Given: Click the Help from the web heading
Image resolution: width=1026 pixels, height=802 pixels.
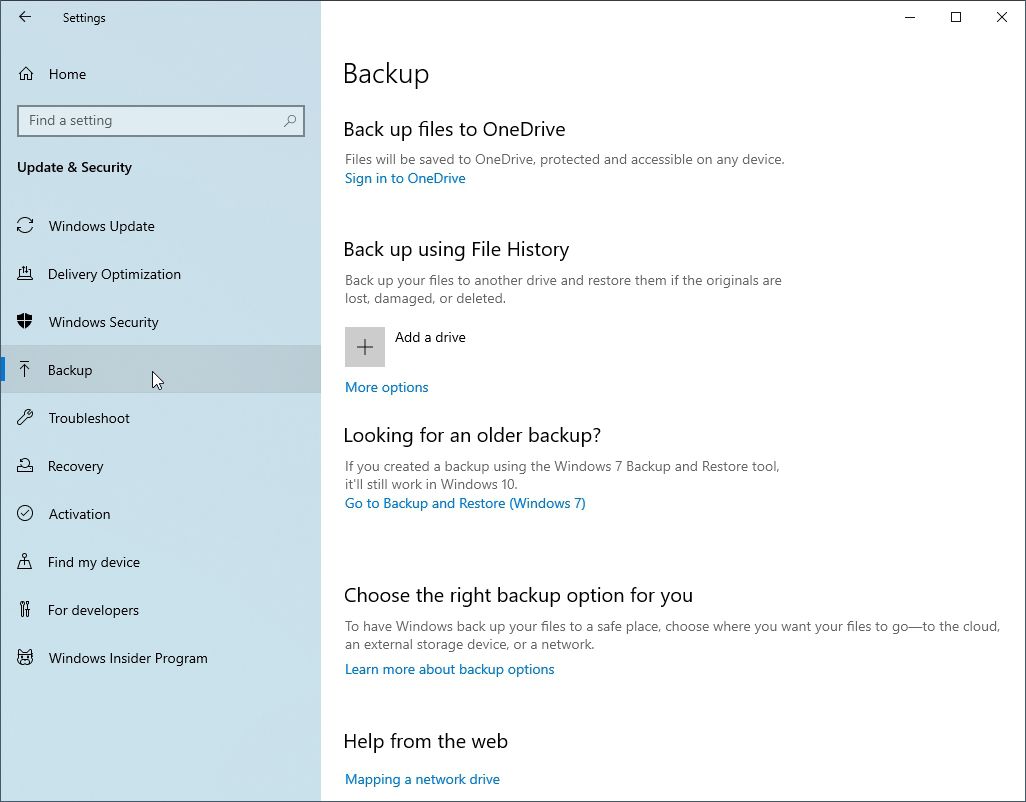Looking at the screenshot, I should coord(425,741).
